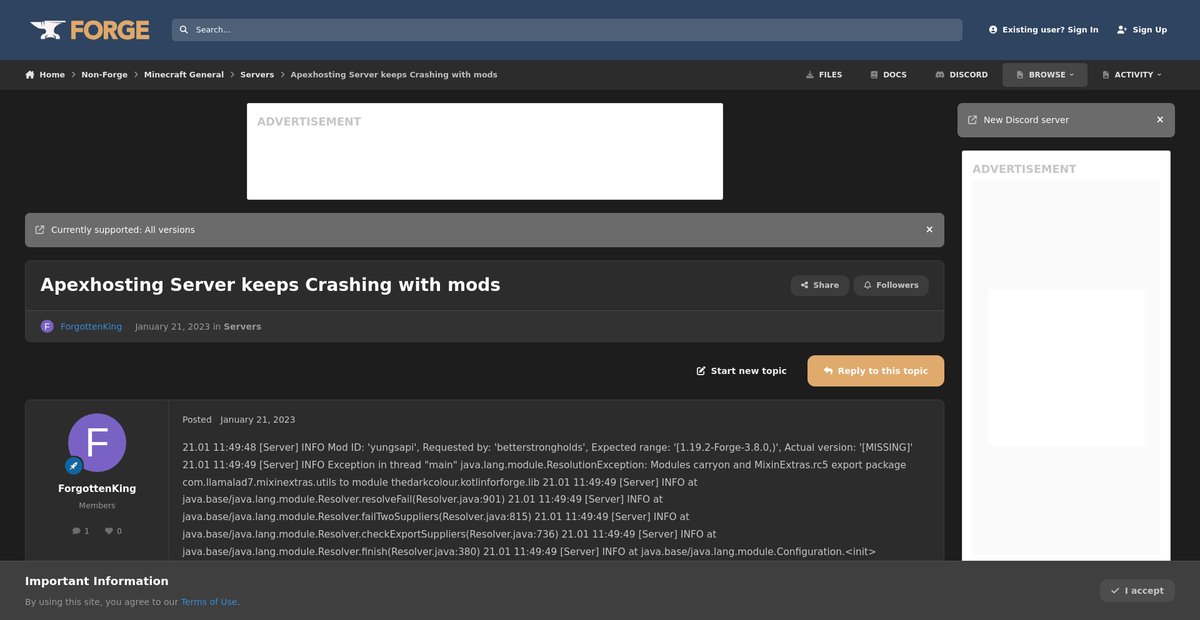Click the rank badge on avatar
Image resolution: width=1200 pixels, height=620 pixels.
coord(74,465)
